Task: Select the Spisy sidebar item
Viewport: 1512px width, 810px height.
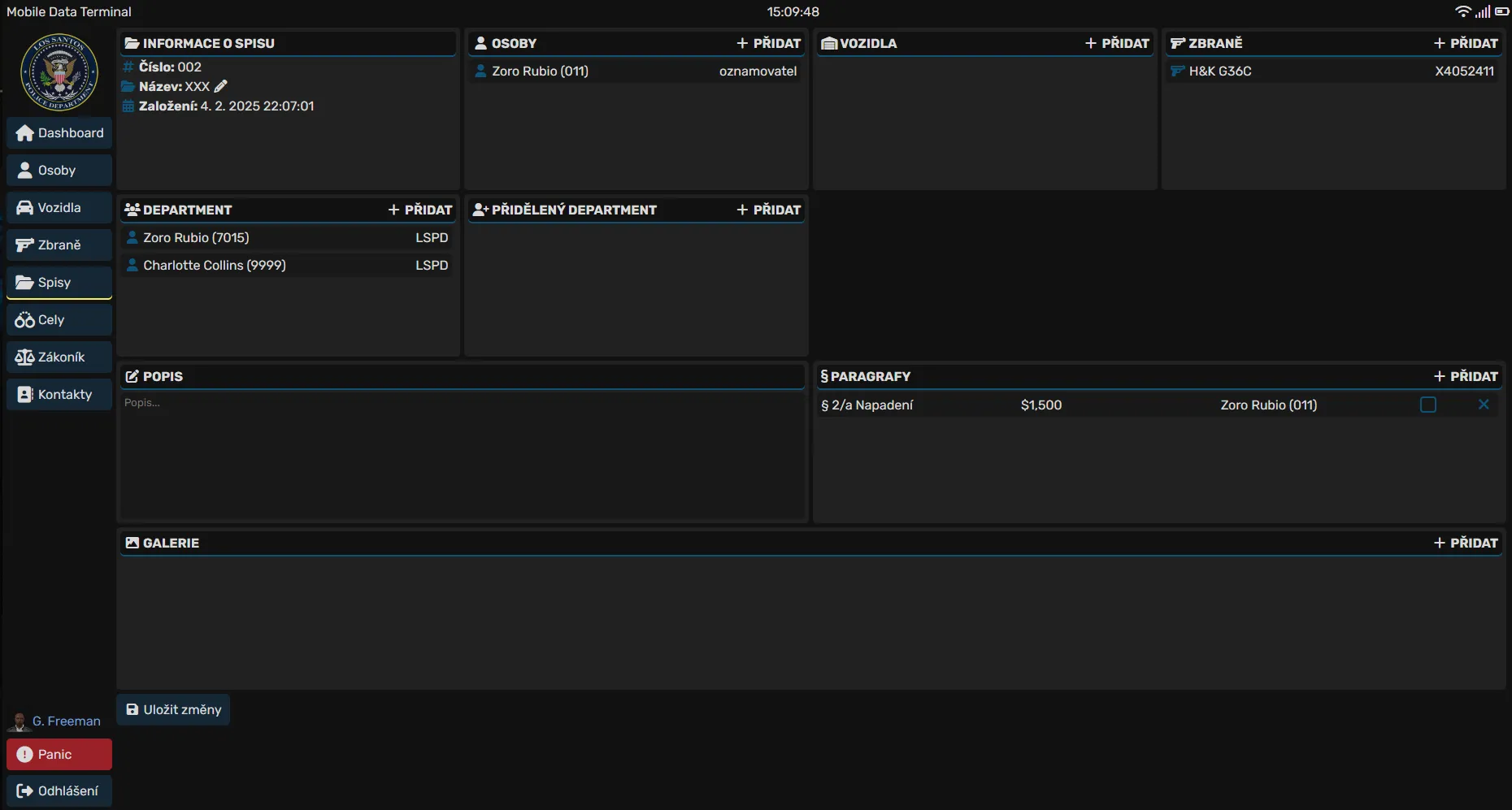Action: coord(59,283)
